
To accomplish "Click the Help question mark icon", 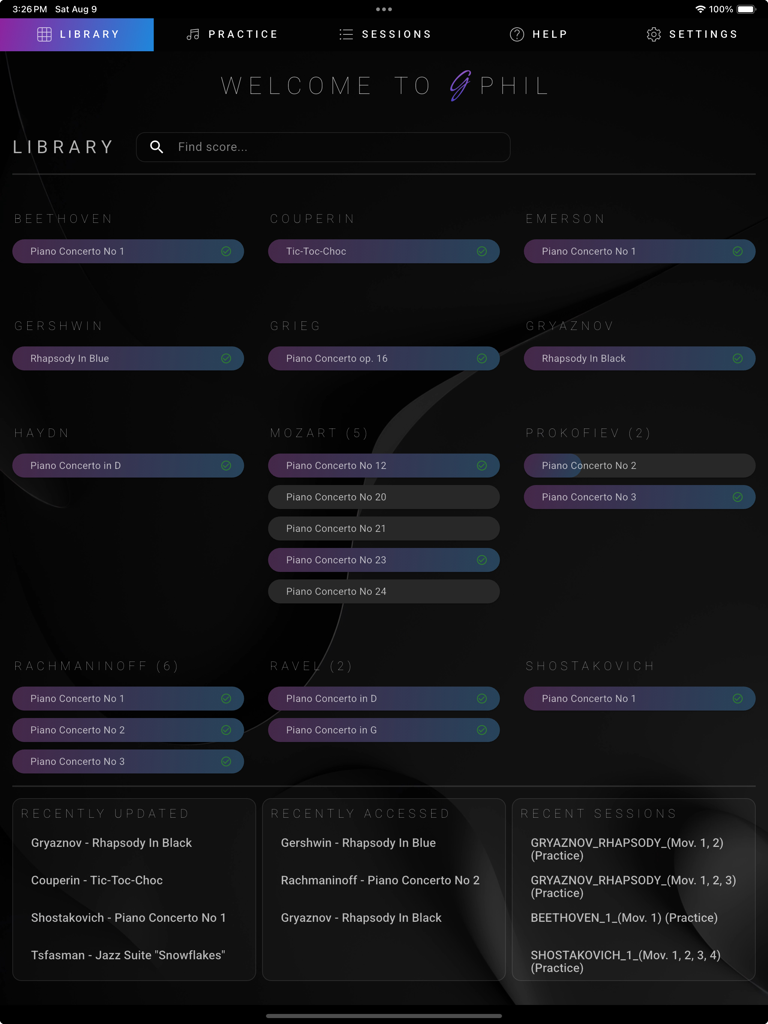I will 517,35.
